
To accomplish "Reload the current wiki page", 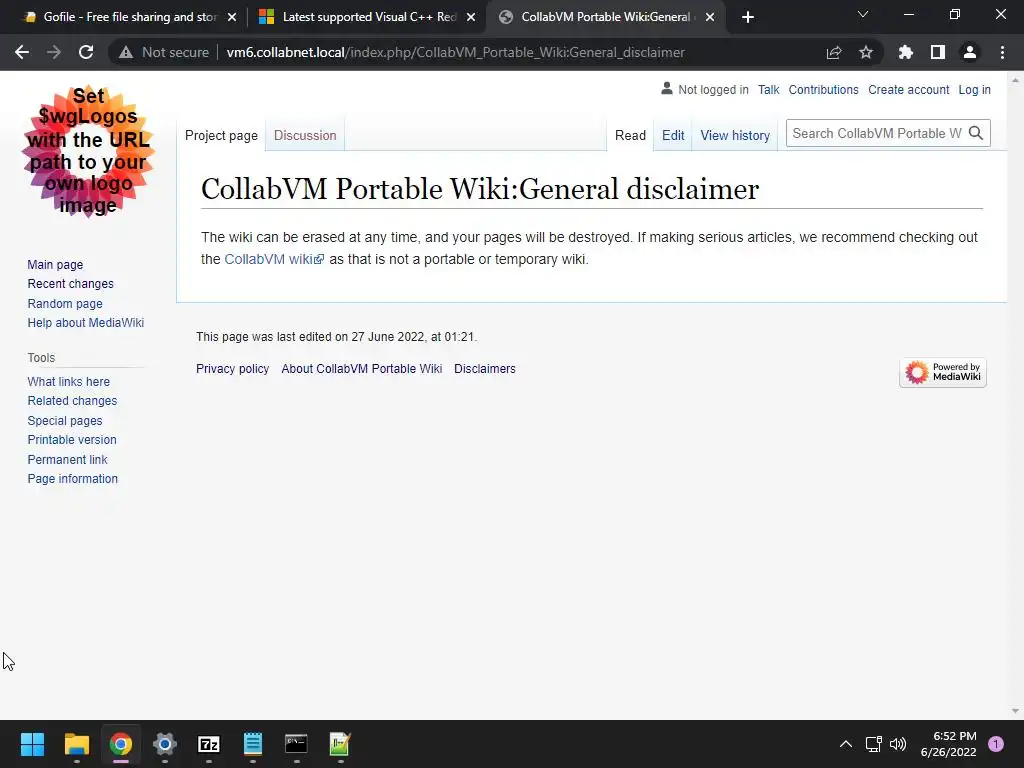I will (86, 52).
